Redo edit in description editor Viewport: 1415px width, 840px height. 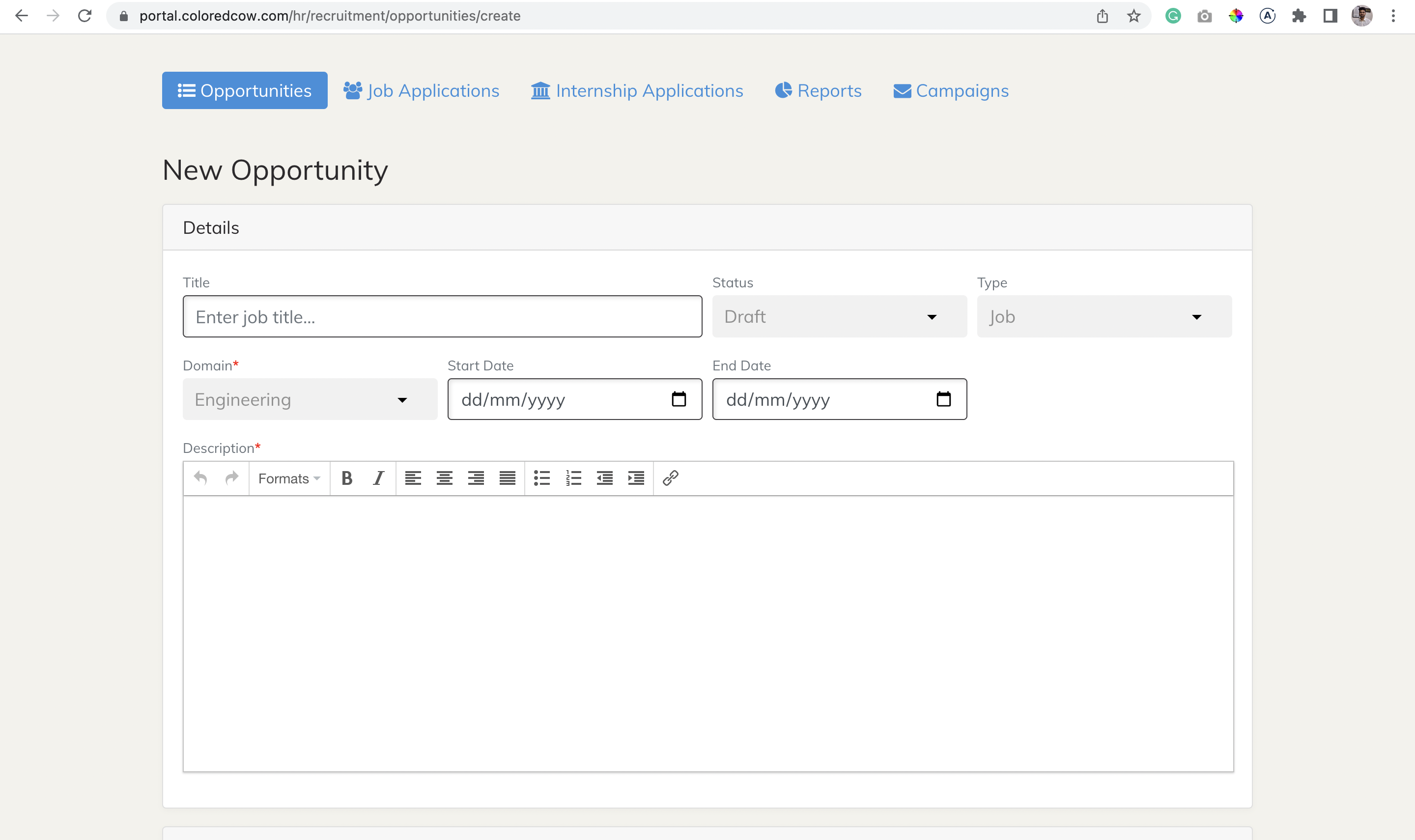pos(231,478)
